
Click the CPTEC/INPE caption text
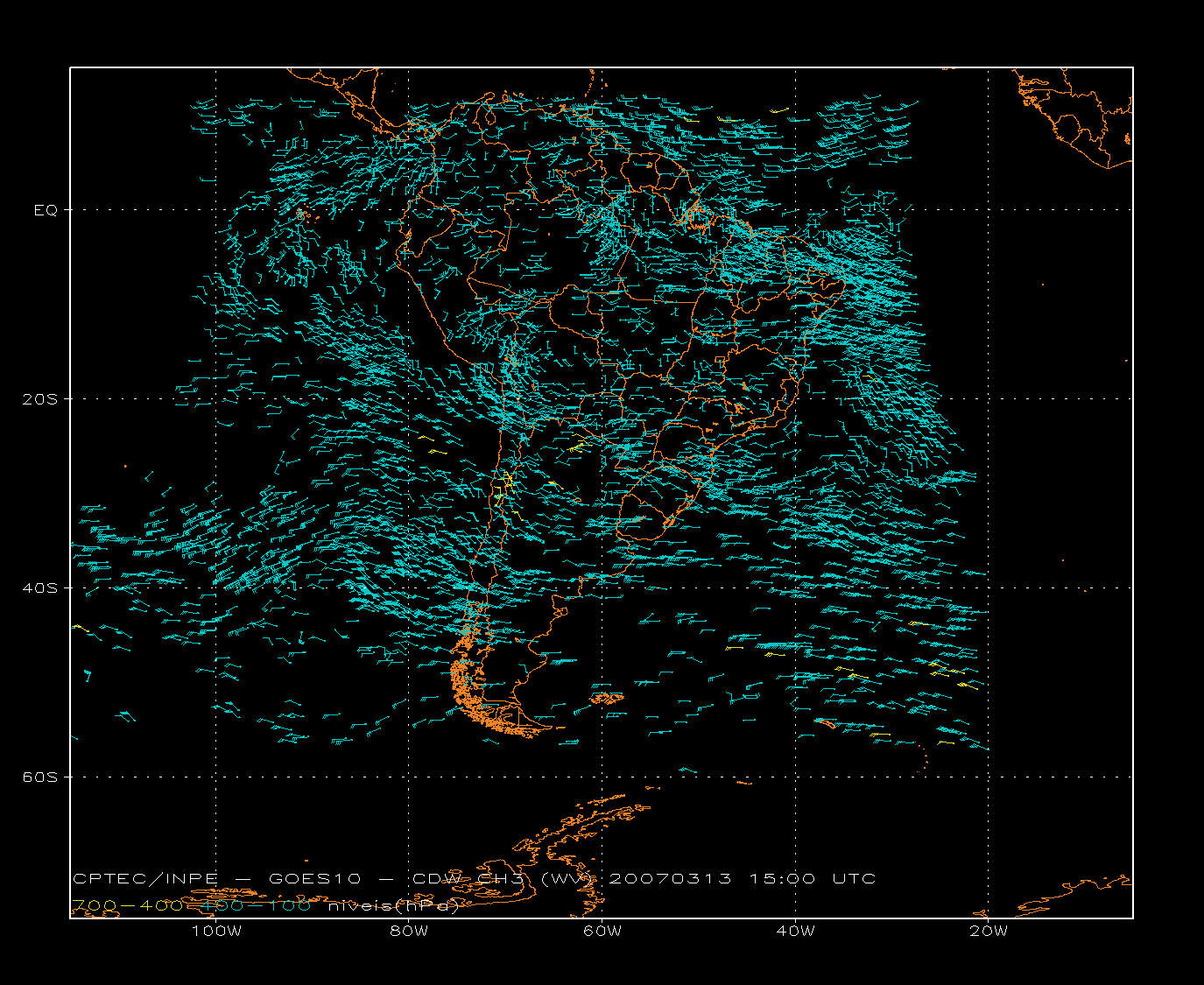point(145,879)
